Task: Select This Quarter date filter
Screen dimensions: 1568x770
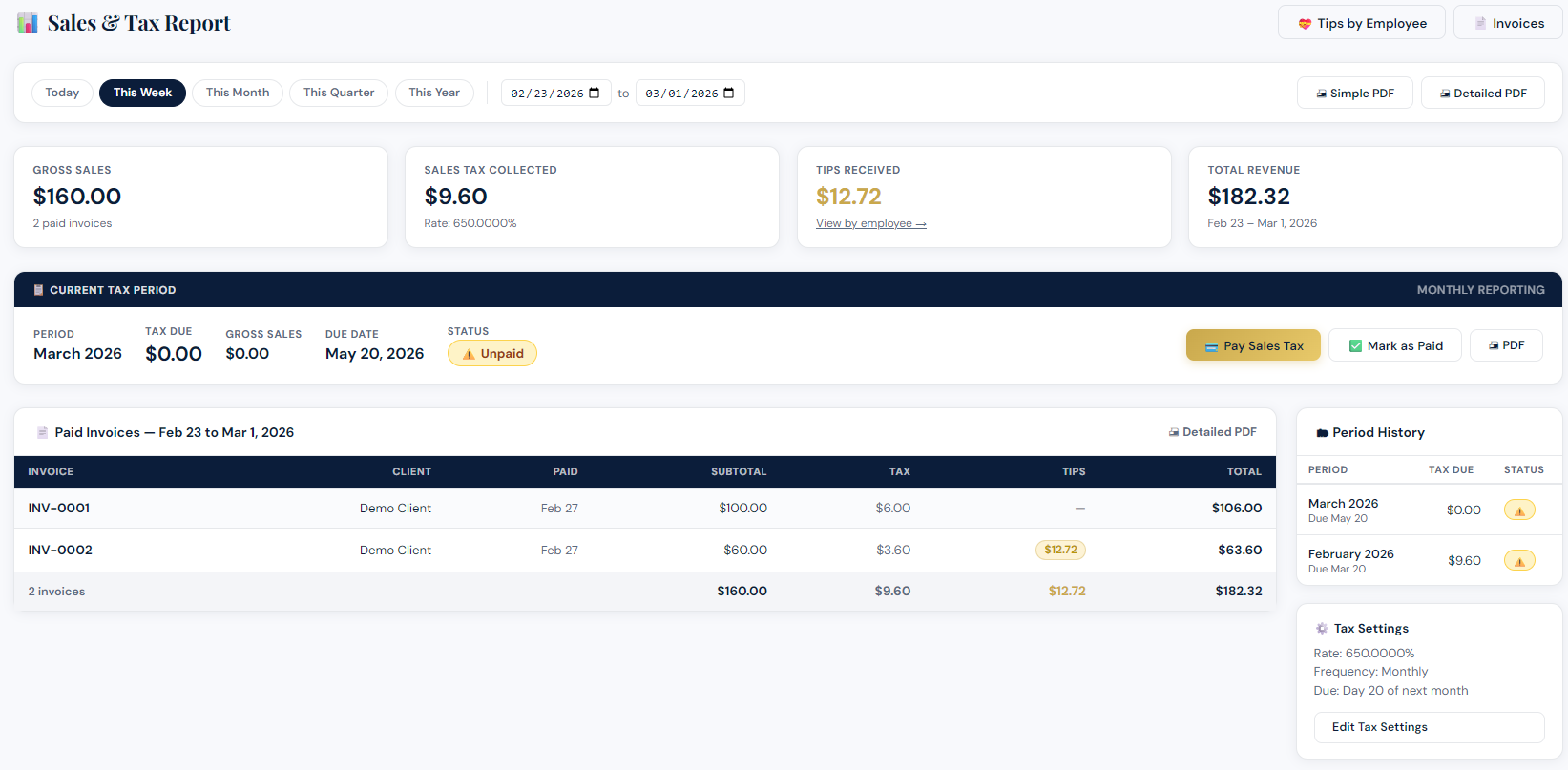Action: click(x=339, y=93)
